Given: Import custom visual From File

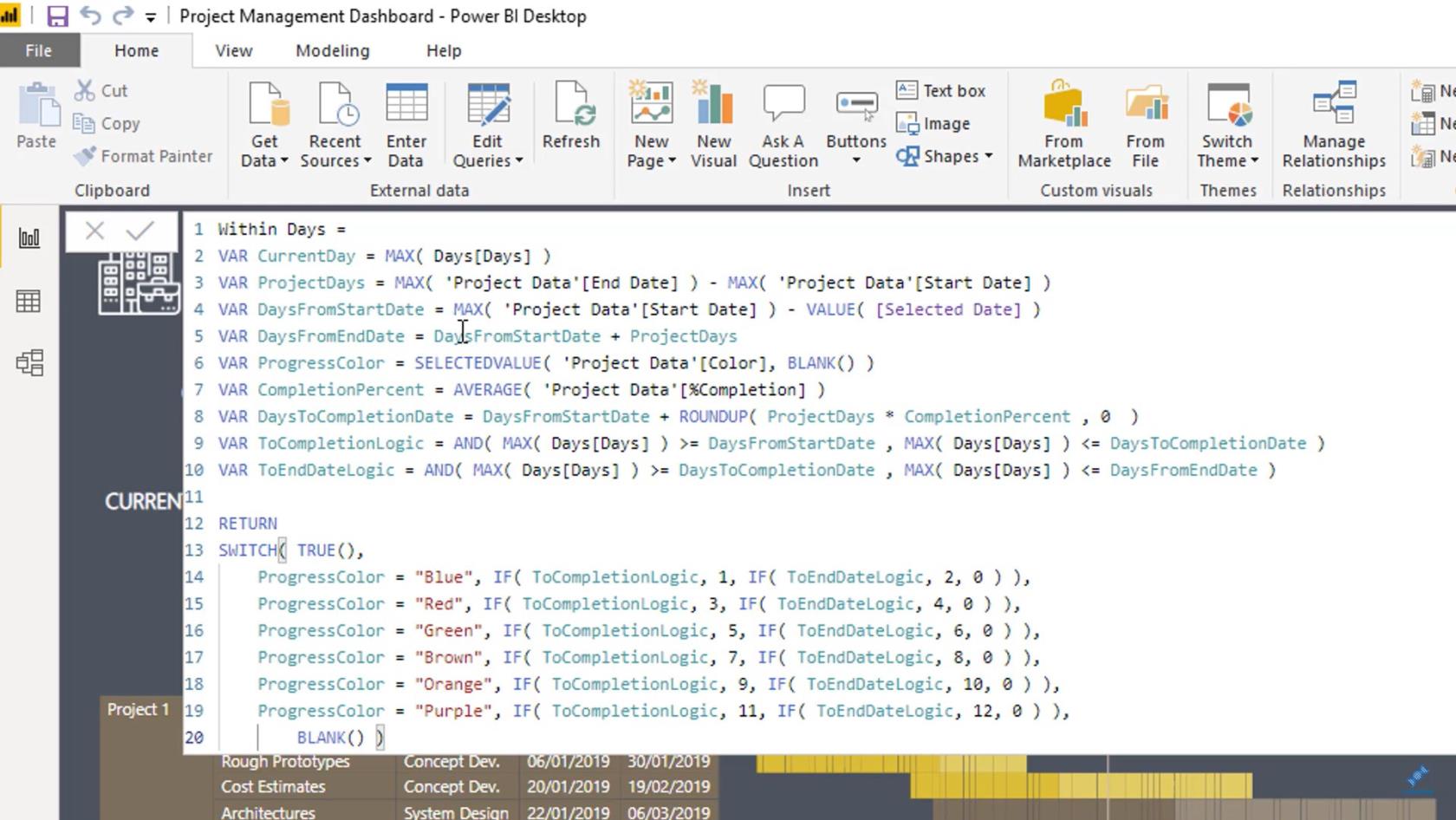Looking at the screenshot, I should tap(1146, 124).
